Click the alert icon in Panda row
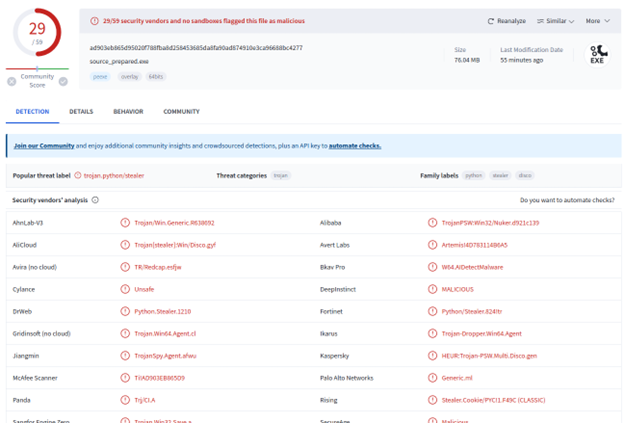 pos(125,400)
